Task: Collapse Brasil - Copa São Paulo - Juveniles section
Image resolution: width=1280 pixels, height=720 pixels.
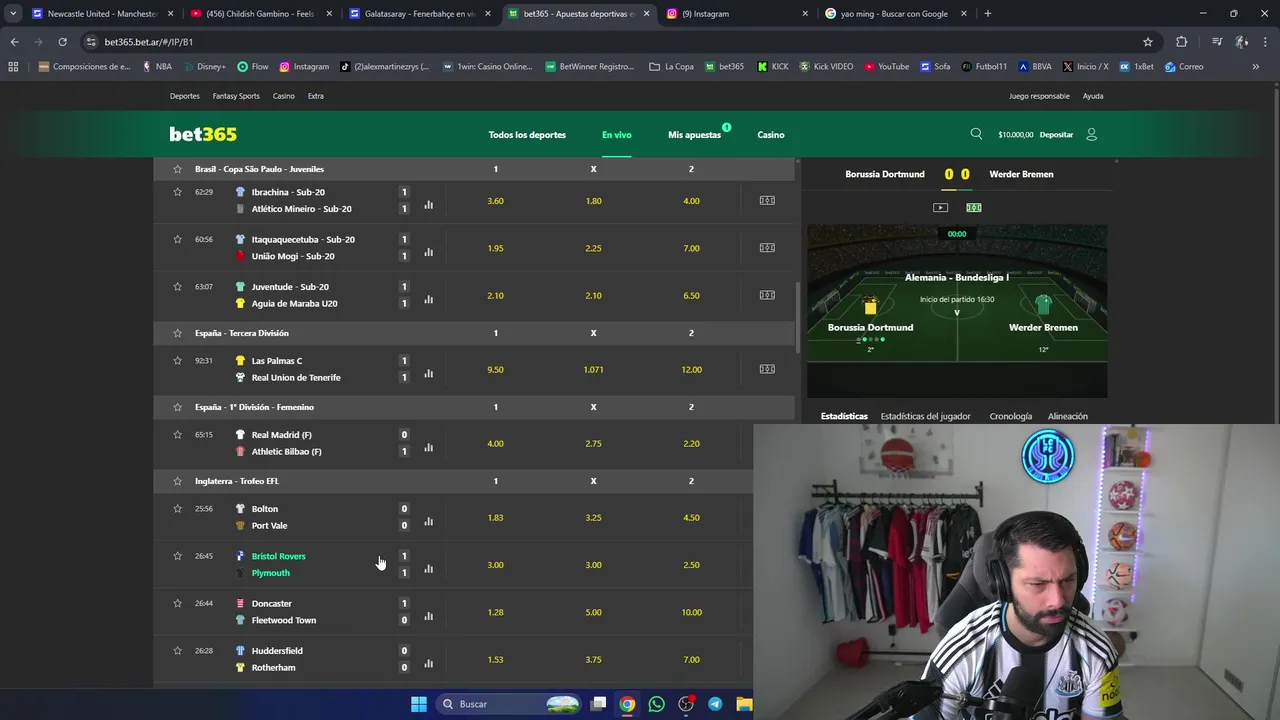Action: coord(473,169)
